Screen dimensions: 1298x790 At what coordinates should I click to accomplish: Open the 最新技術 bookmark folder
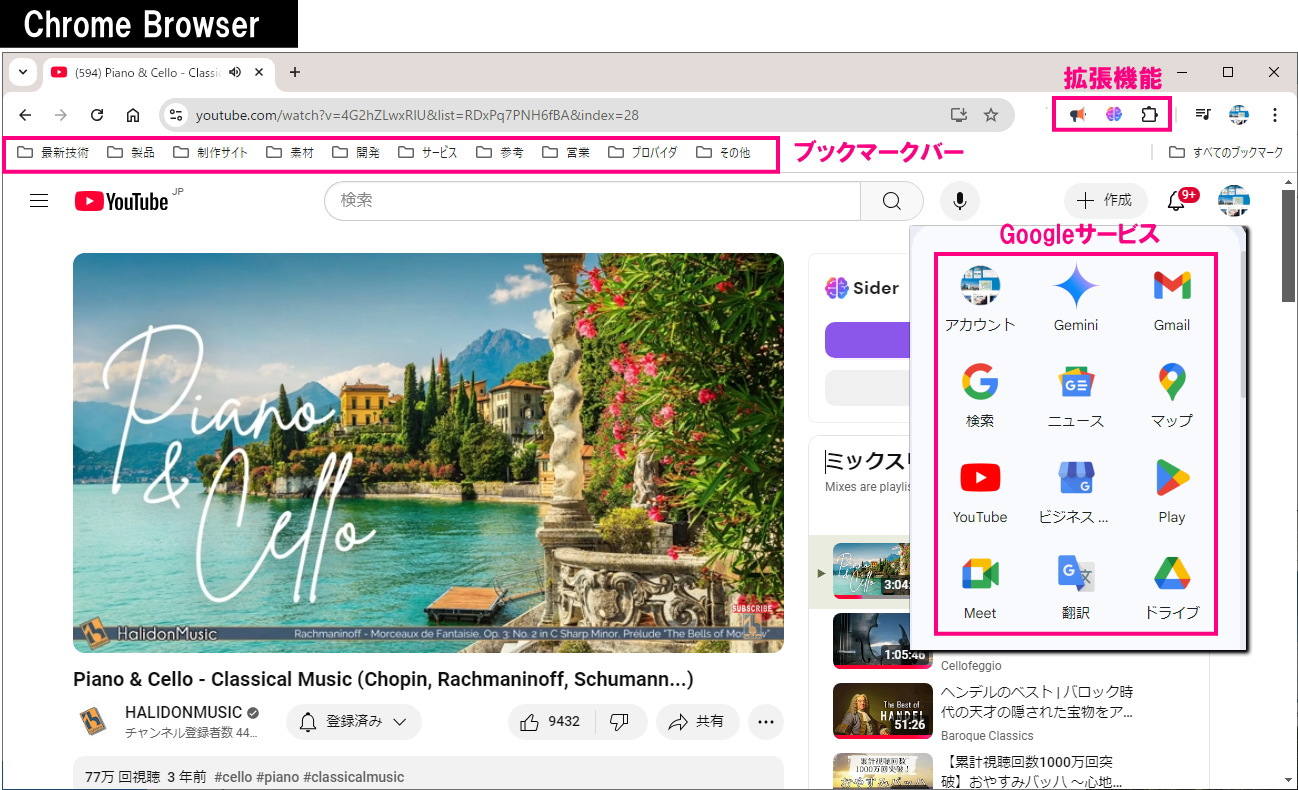point(53,153)
